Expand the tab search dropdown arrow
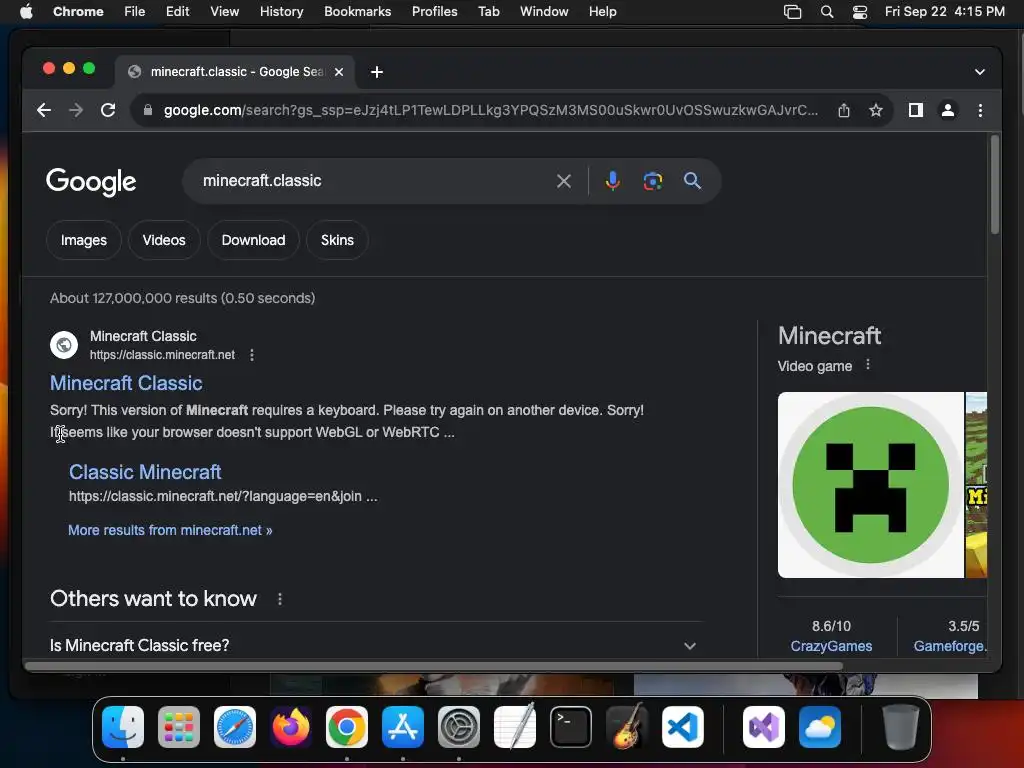This screenshot has width=1024, height=768. click(980, 72)
